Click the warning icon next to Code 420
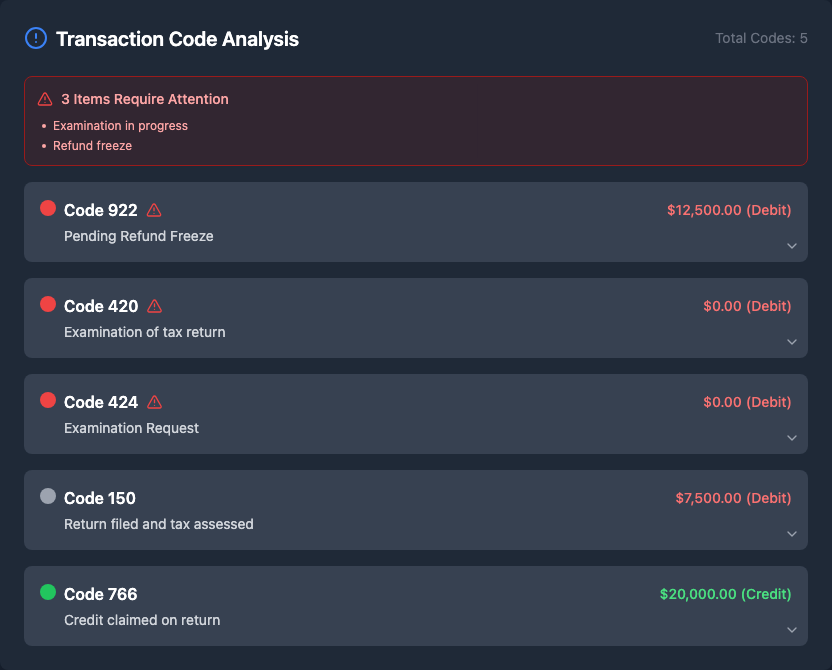Image resolution: width=832 pixels, height=670 pixels. [x=154, y=306]
